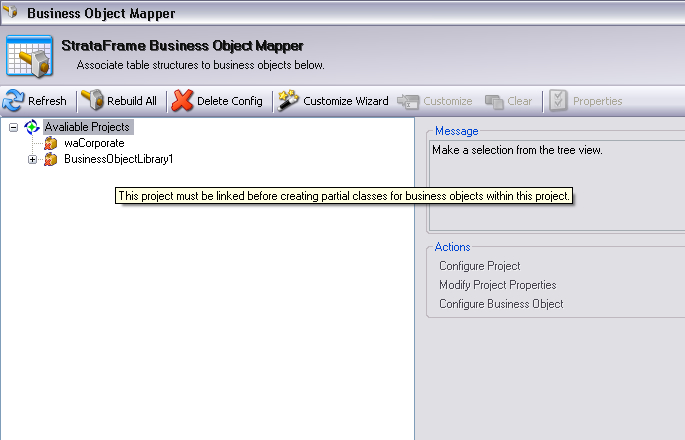This screenshot has width=685, height=440.
Task: Click the Rebuild All icon
Action: (93, 101)
